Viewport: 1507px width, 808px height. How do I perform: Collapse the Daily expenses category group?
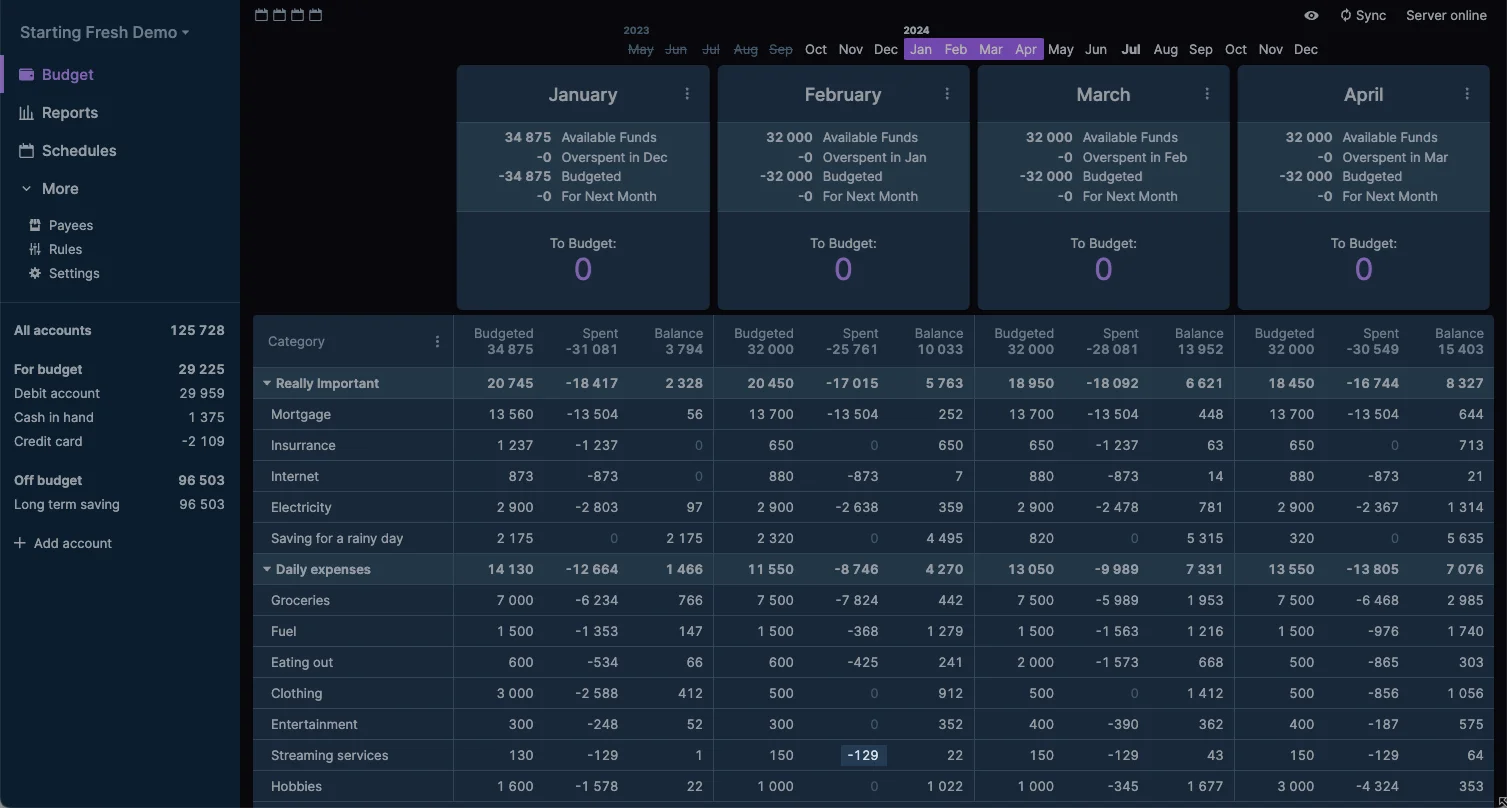pos(266,569)
